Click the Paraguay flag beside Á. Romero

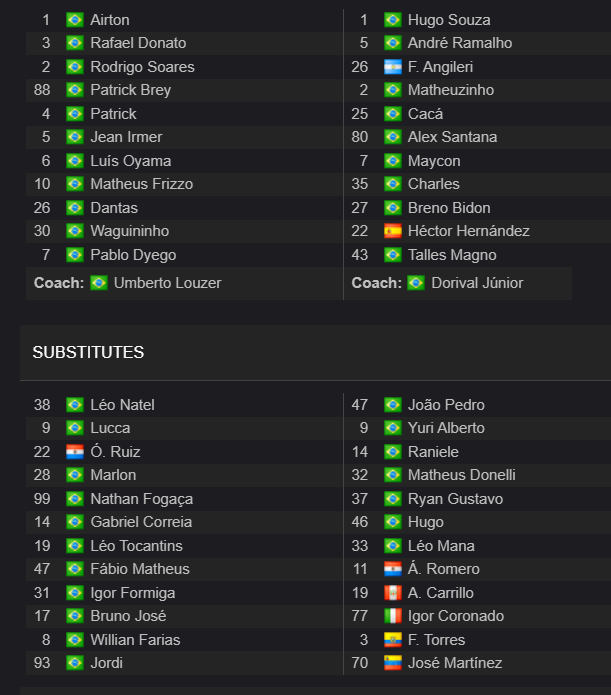coord(392,569)
